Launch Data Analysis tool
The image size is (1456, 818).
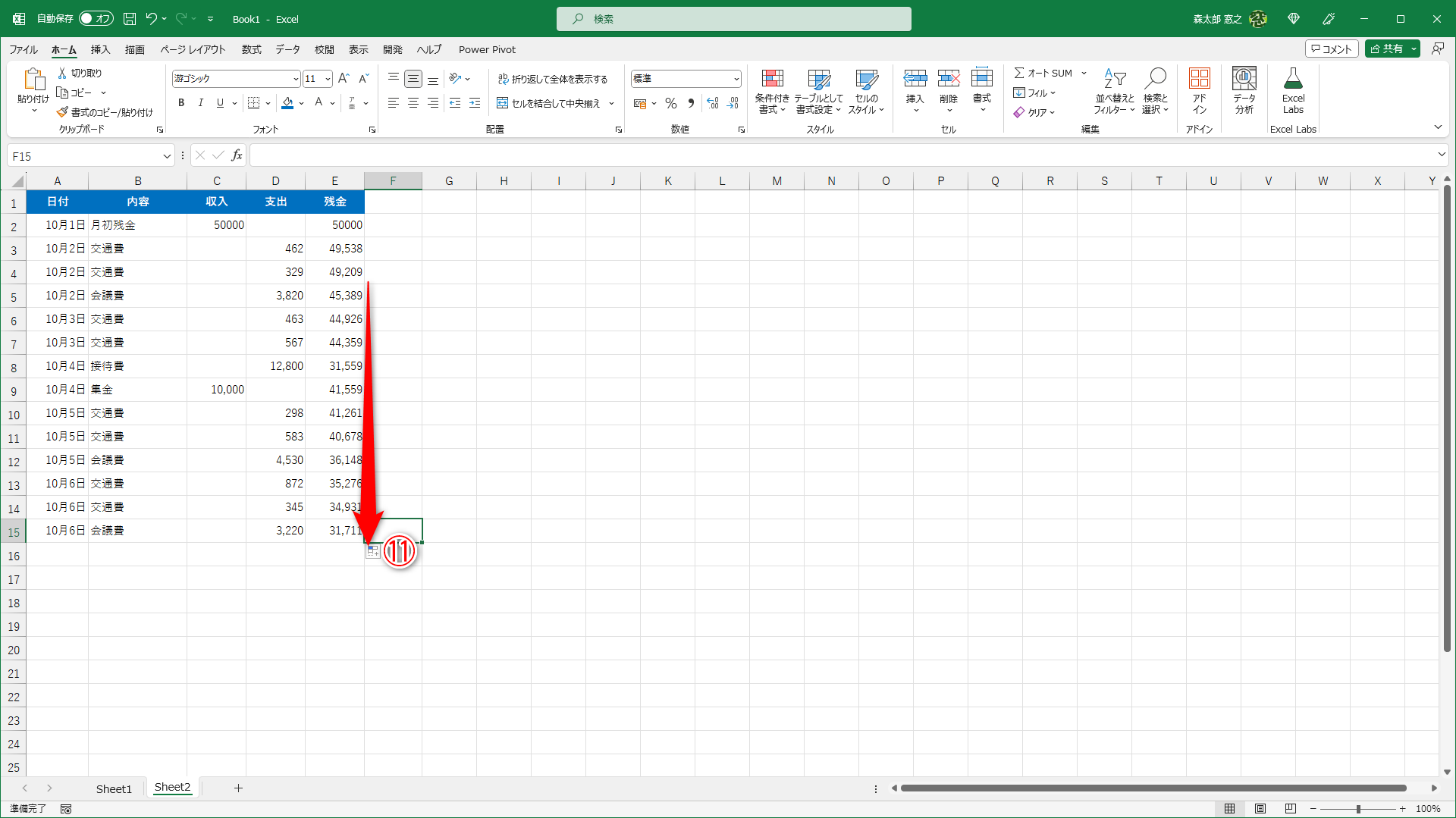1244,91
